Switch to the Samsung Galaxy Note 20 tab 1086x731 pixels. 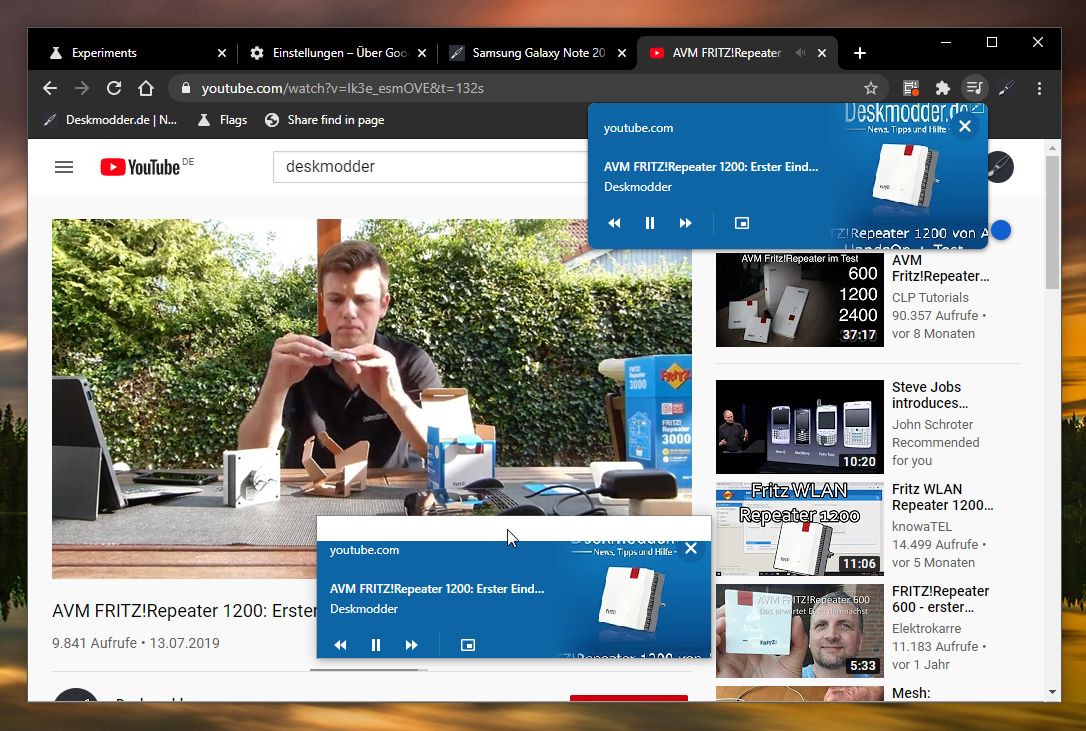[x=537, y=53]
